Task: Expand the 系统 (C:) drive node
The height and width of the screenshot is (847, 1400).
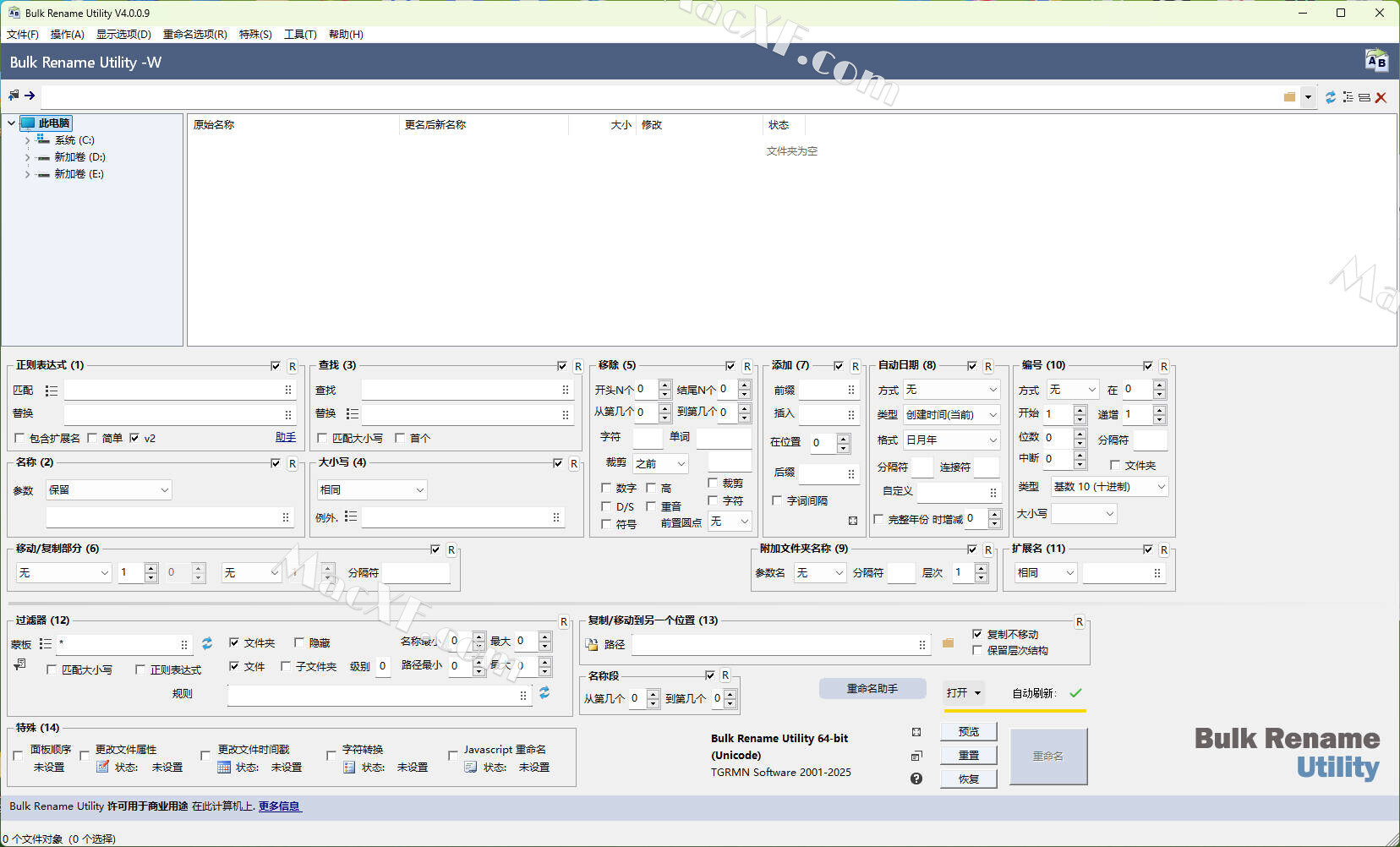Action: point(27,140)
